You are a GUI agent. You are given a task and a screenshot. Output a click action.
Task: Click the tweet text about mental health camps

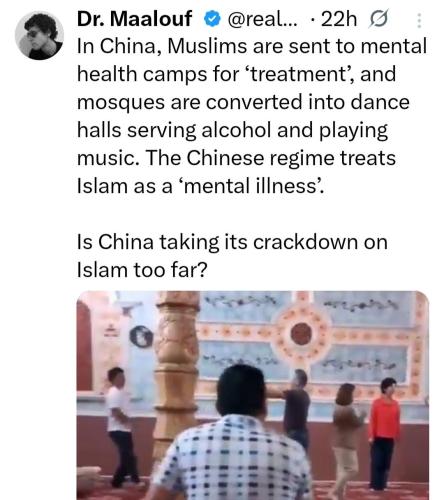tap(252, 116)
